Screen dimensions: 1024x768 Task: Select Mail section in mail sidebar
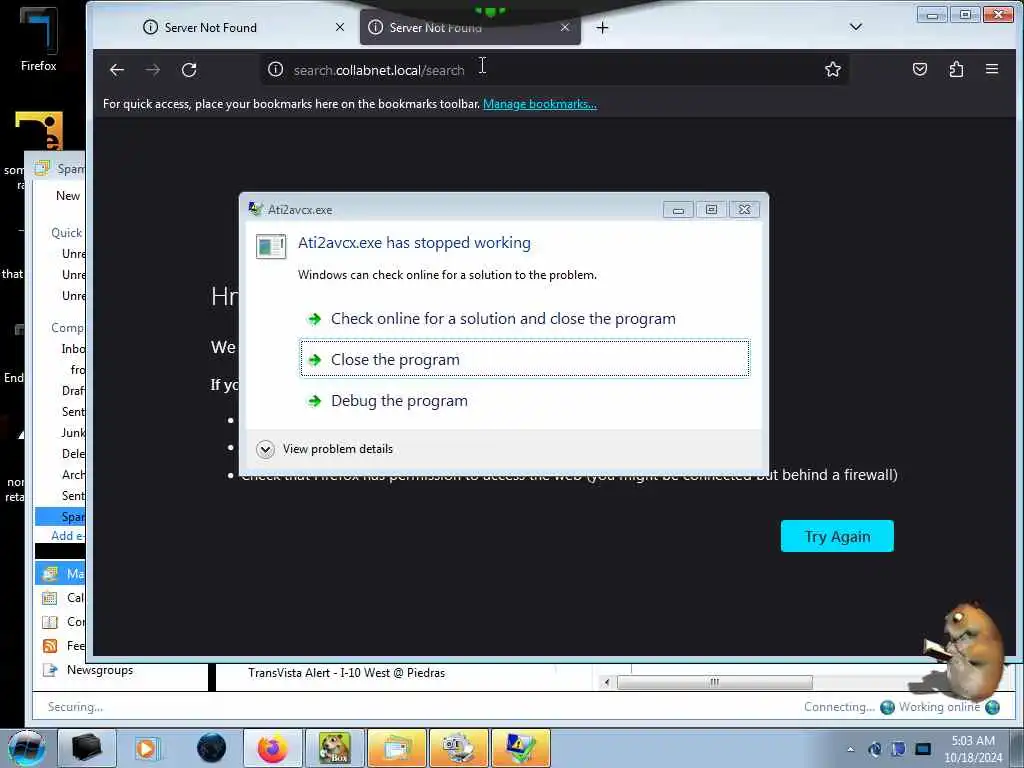(x=60, y=573)
